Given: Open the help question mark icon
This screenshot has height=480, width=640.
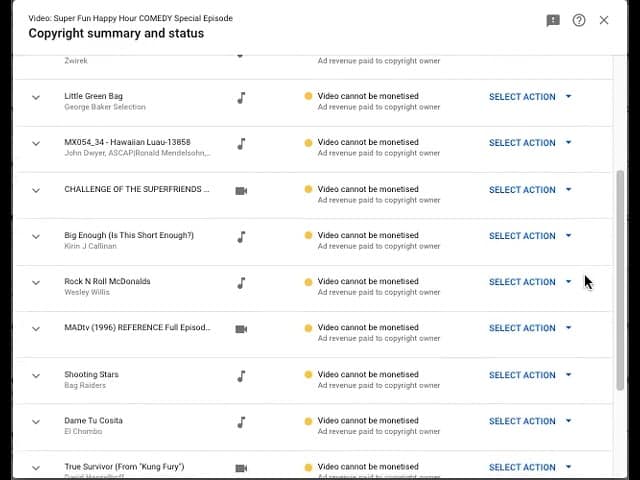Looking at the screenshot, I should click(x=579, y=20).
